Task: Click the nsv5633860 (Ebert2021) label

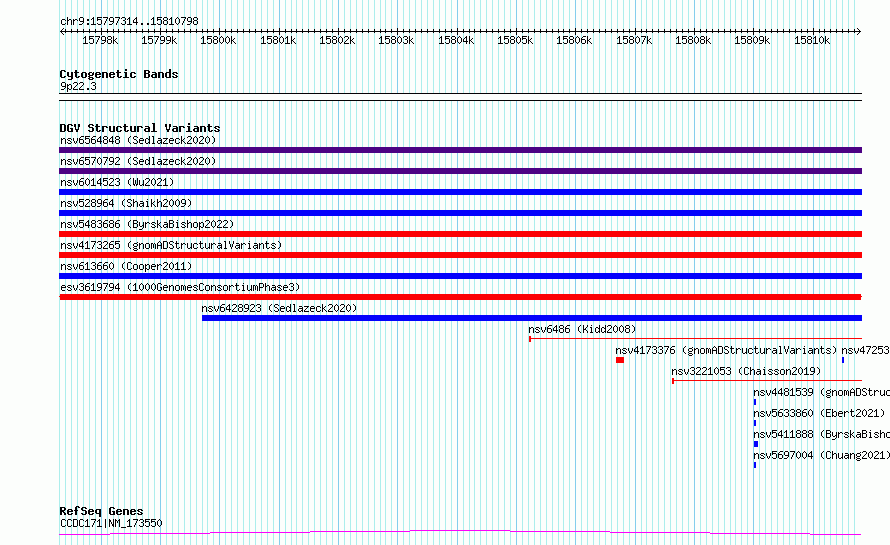Action: tap(819, 413)
